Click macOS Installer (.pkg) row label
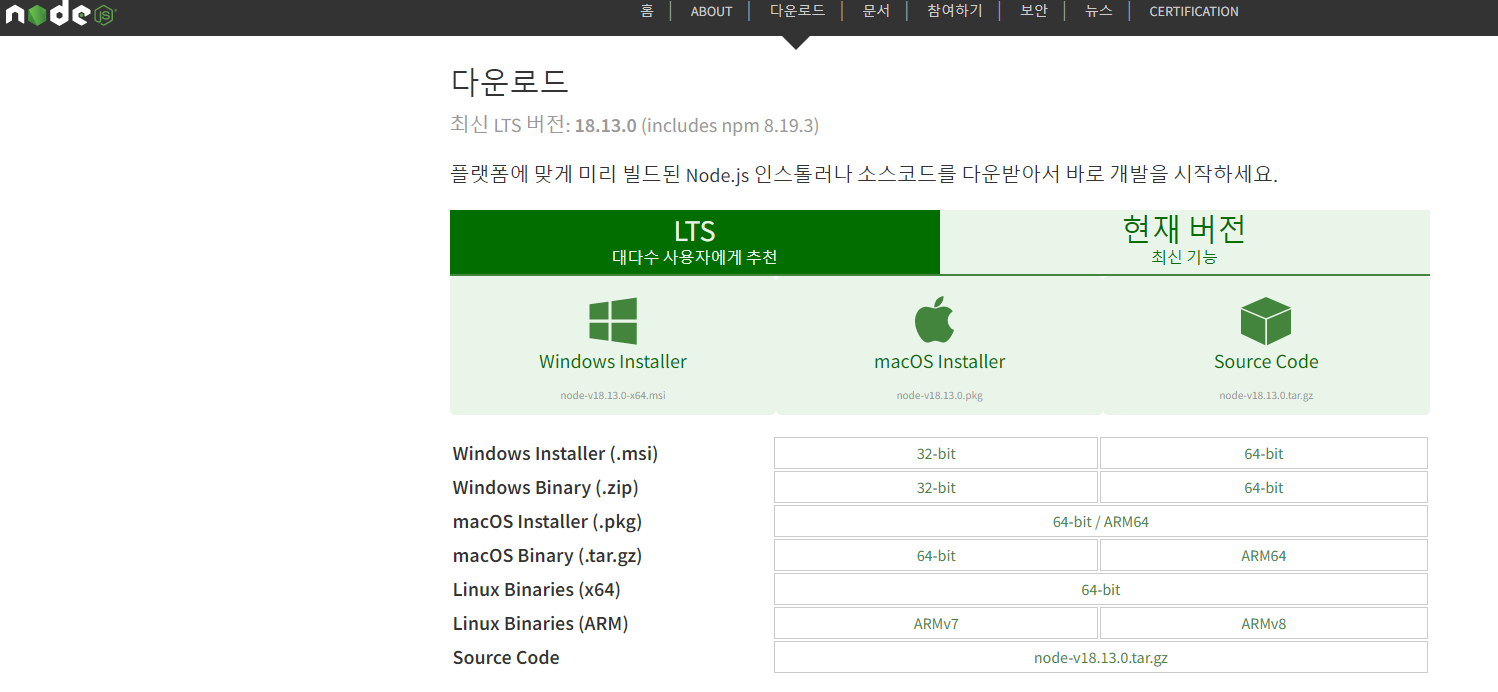The image size is (1498, 692). click(x=547, y=521)
